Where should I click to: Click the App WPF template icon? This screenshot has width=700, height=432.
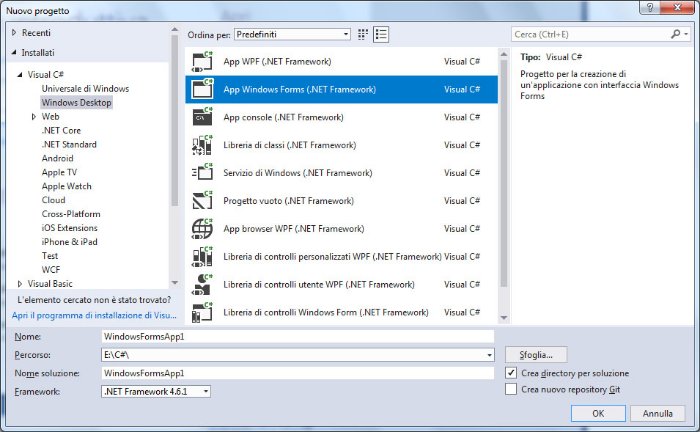click(202, 62)
